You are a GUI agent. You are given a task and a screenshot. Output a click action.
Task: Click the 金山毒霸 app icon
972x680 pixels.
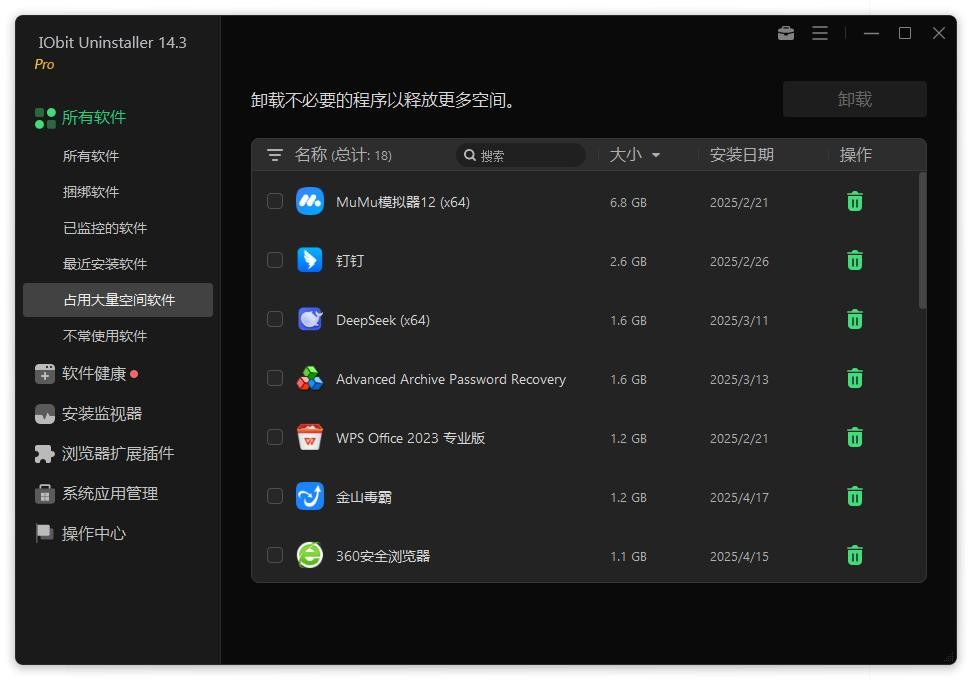coord(309,497)
